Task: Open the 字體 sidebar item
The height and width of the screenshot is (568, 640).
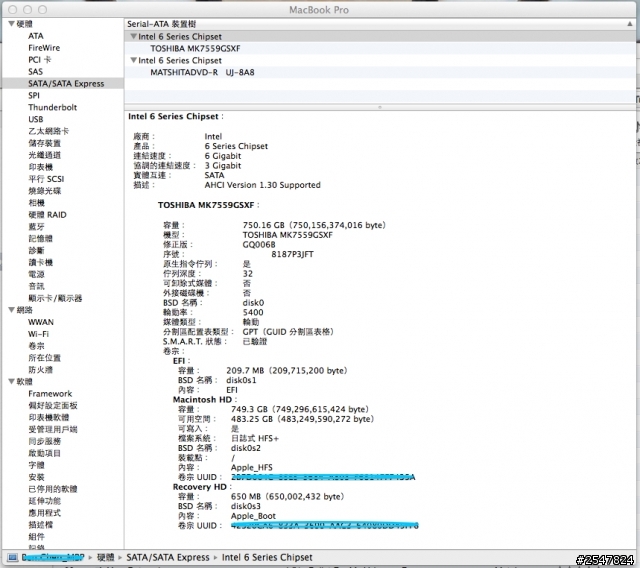Action: point(36,465)
